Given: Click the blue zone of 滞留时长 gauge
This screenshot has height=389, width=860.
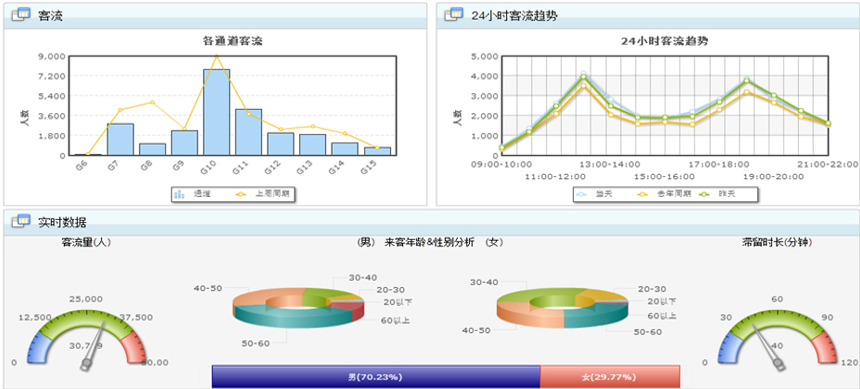Looking at the screenshot, I should [x=729, y=347].
